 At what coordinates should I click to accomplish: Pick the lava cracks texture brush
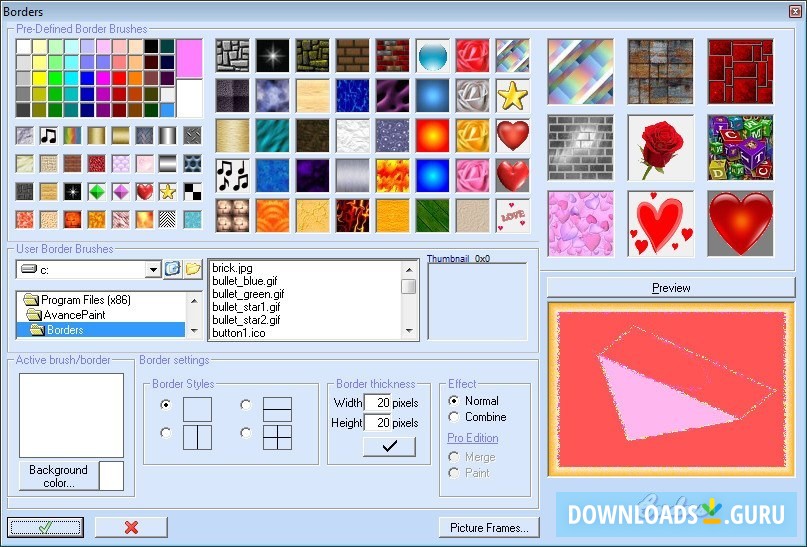coord(353,216)
